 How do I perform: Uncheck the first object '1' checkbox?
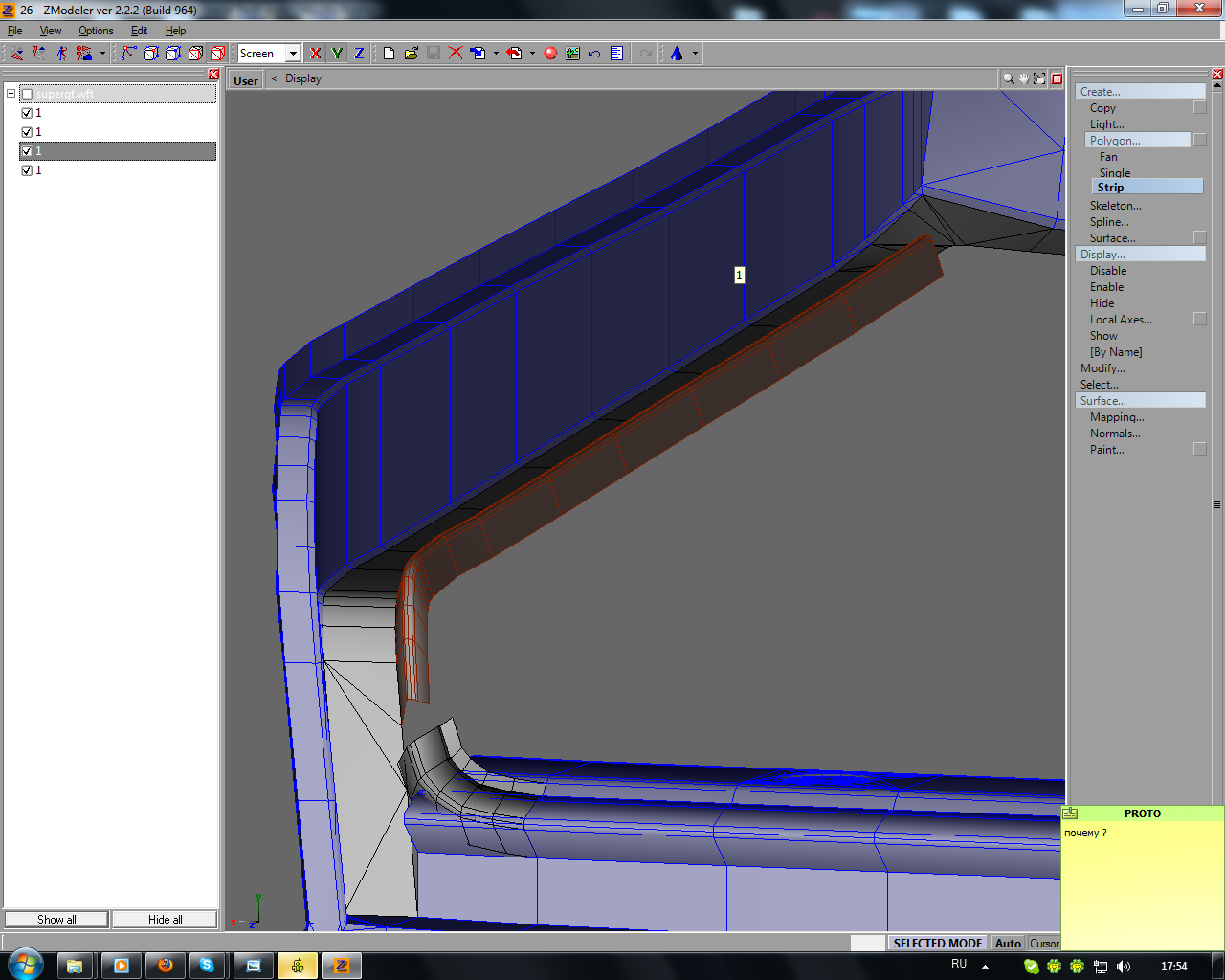click(27, 113)
